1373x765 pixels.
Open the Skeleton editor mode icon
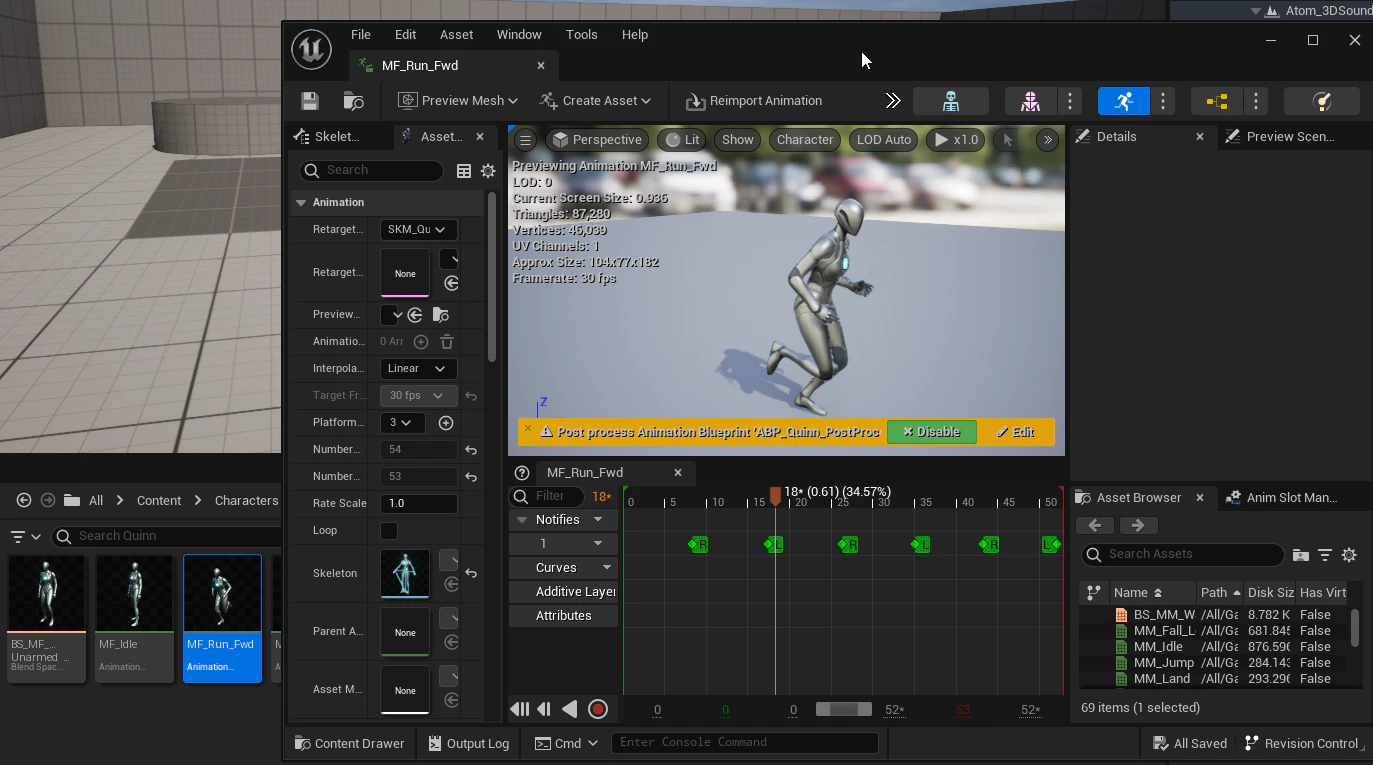tap(951, 101)
